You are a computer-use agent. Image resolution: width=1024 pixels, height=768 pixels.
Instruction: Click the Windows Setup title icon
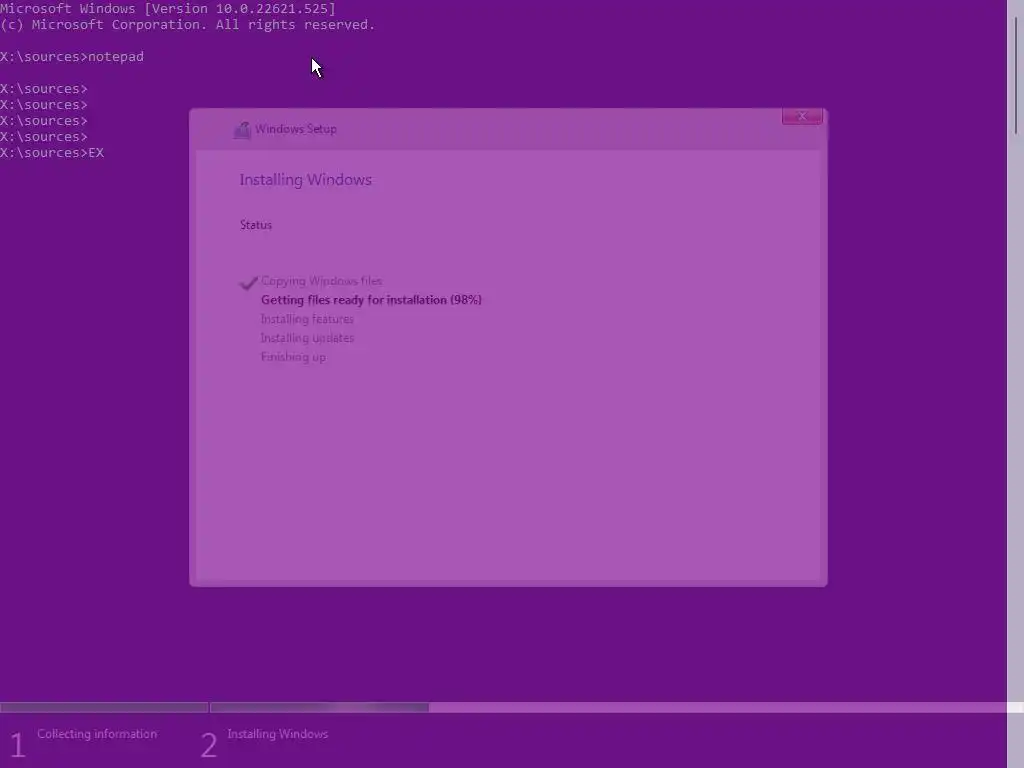[242, 129]
